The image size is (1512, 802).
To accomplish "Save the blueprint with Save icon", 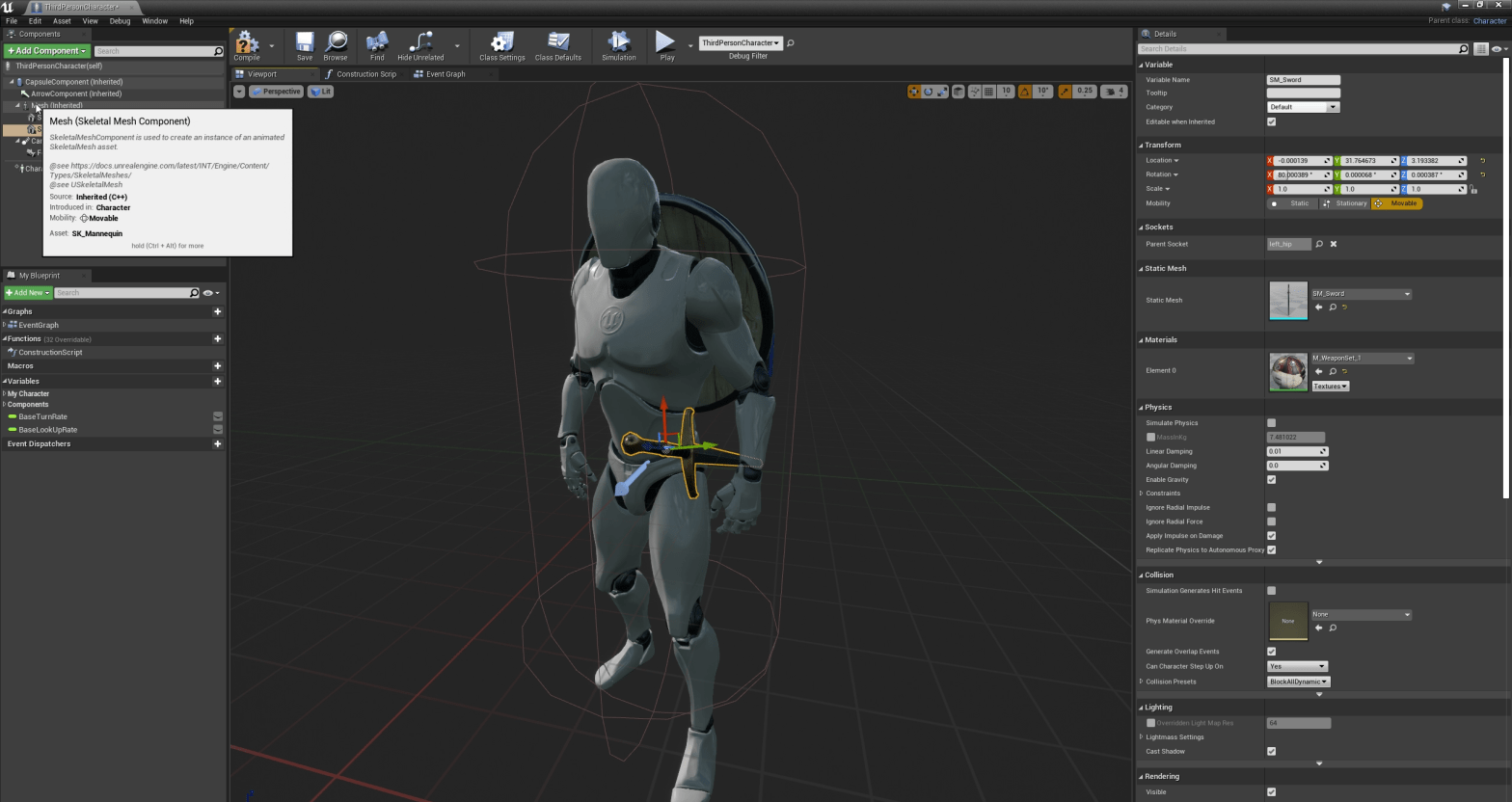I will [305, 44].
